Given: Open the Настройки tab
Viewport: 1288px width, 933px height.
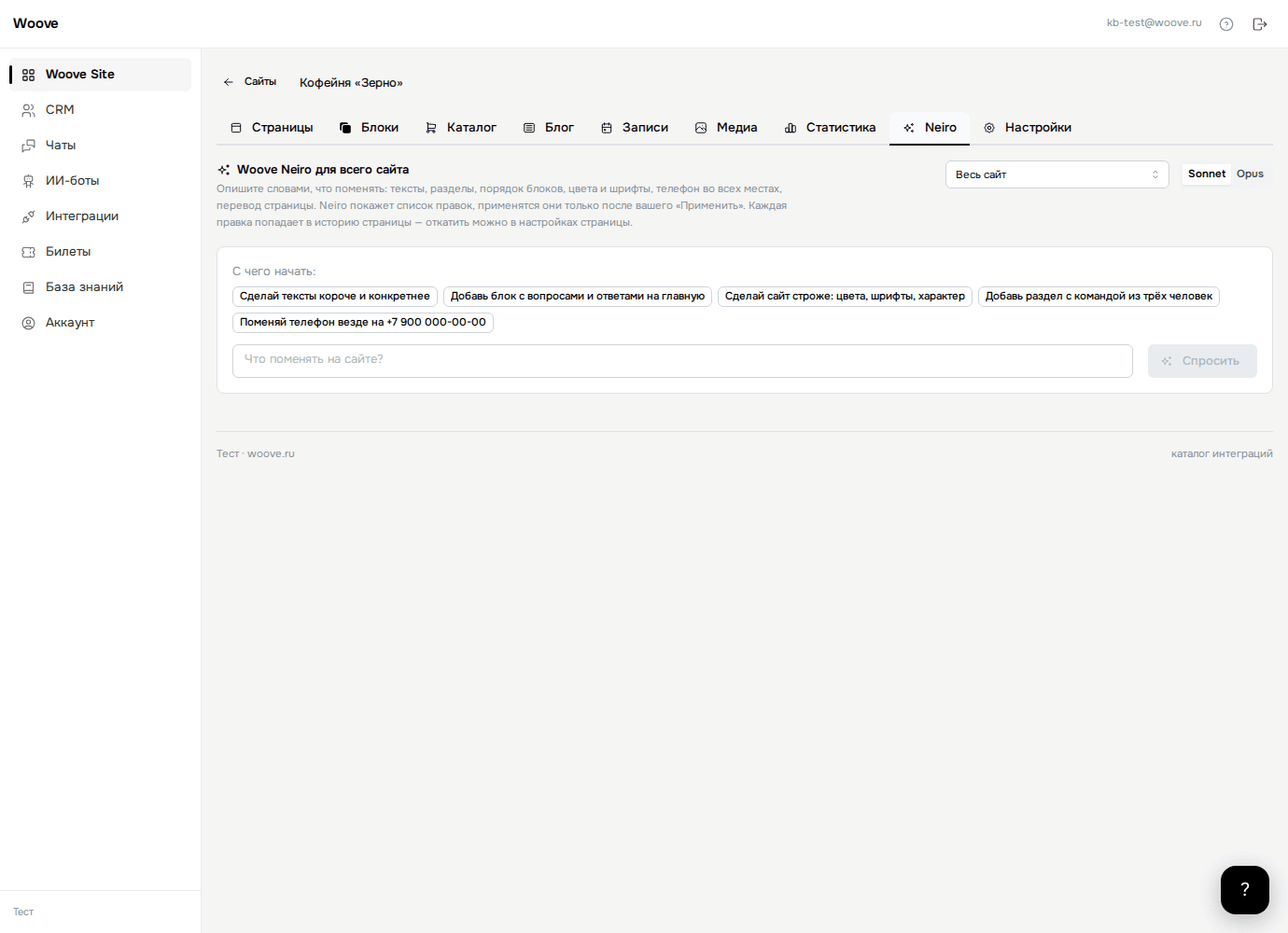Looking at the screenshot, I should click(x=1028, y=128).
